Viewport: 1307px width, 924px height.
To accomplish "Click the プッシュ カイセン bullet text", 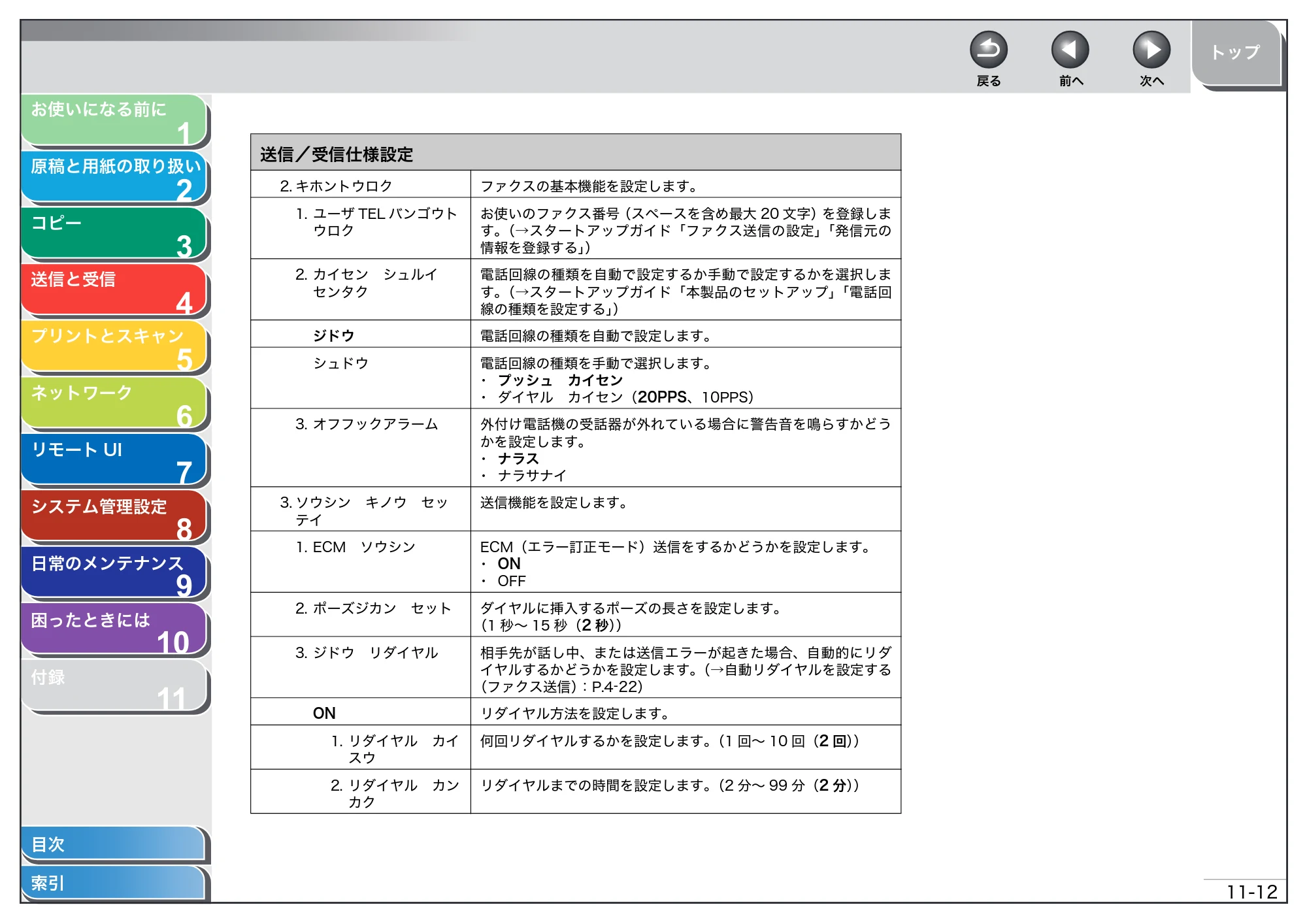I will point(560,380).
